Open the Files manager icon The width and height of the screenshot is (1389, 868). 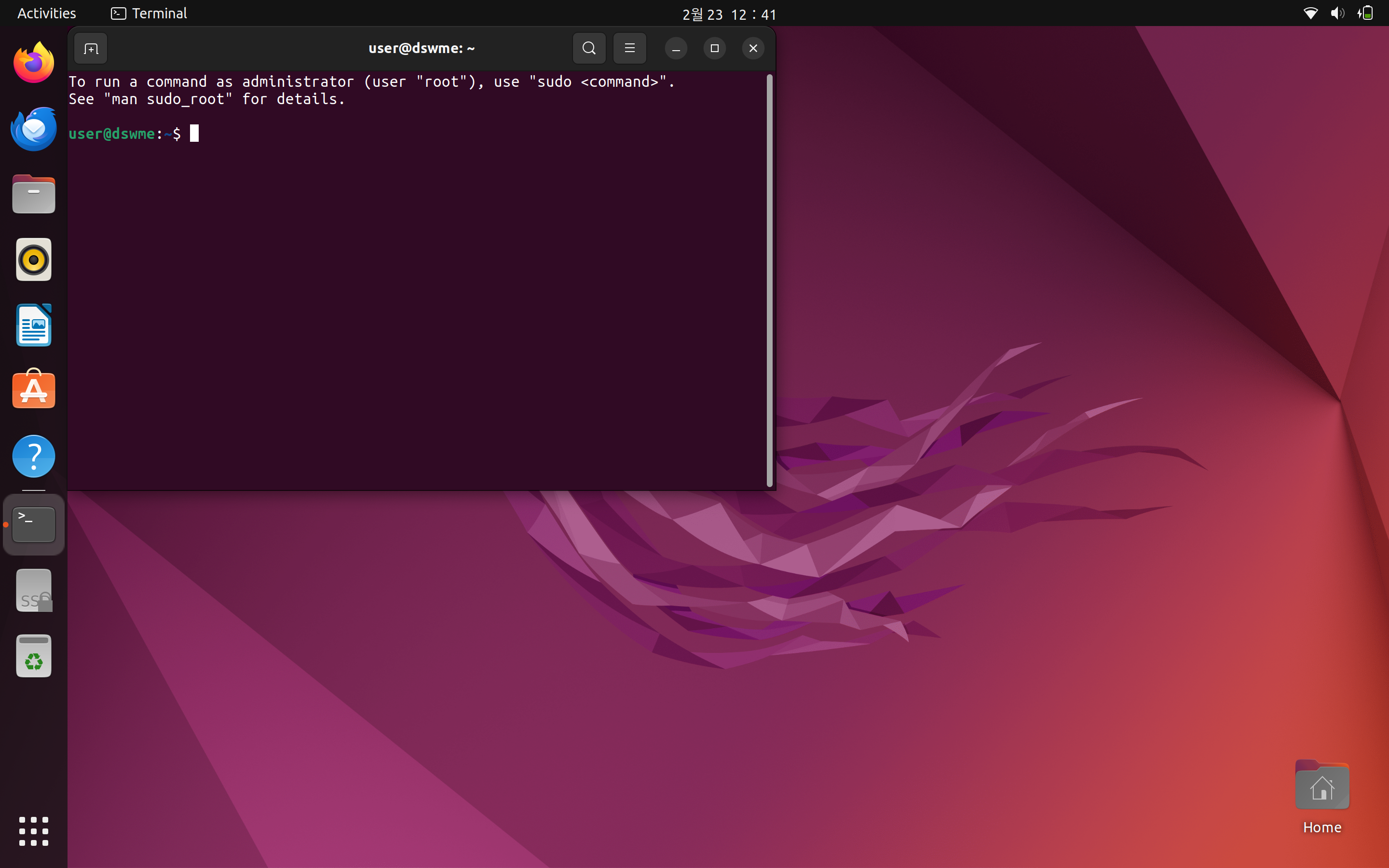33,195
